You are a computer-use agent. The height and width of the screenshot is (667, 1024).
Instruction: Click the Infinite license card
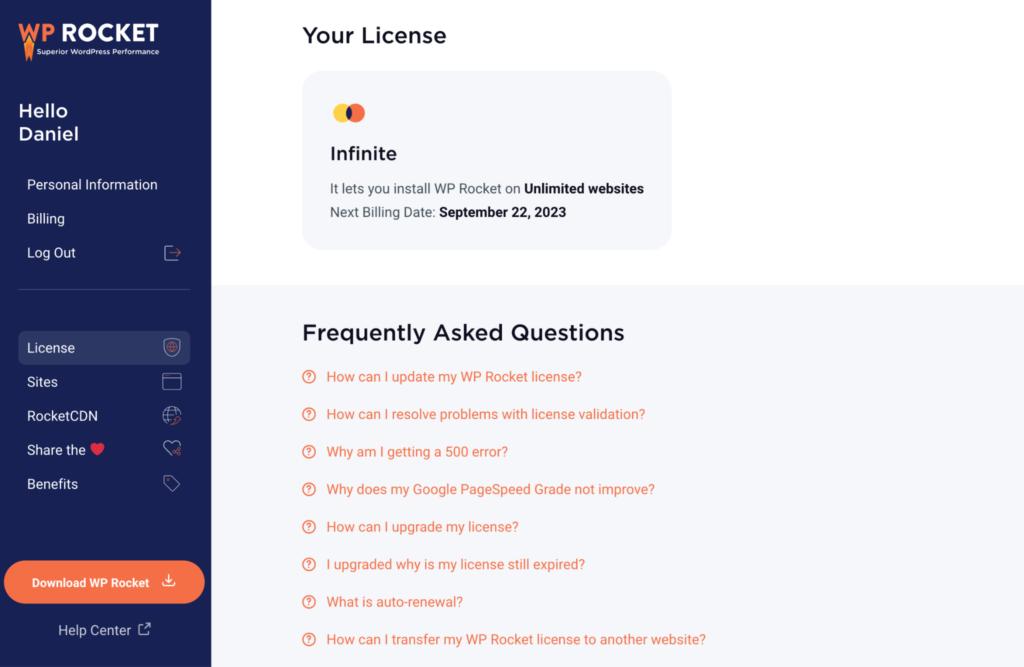point(486,160)
